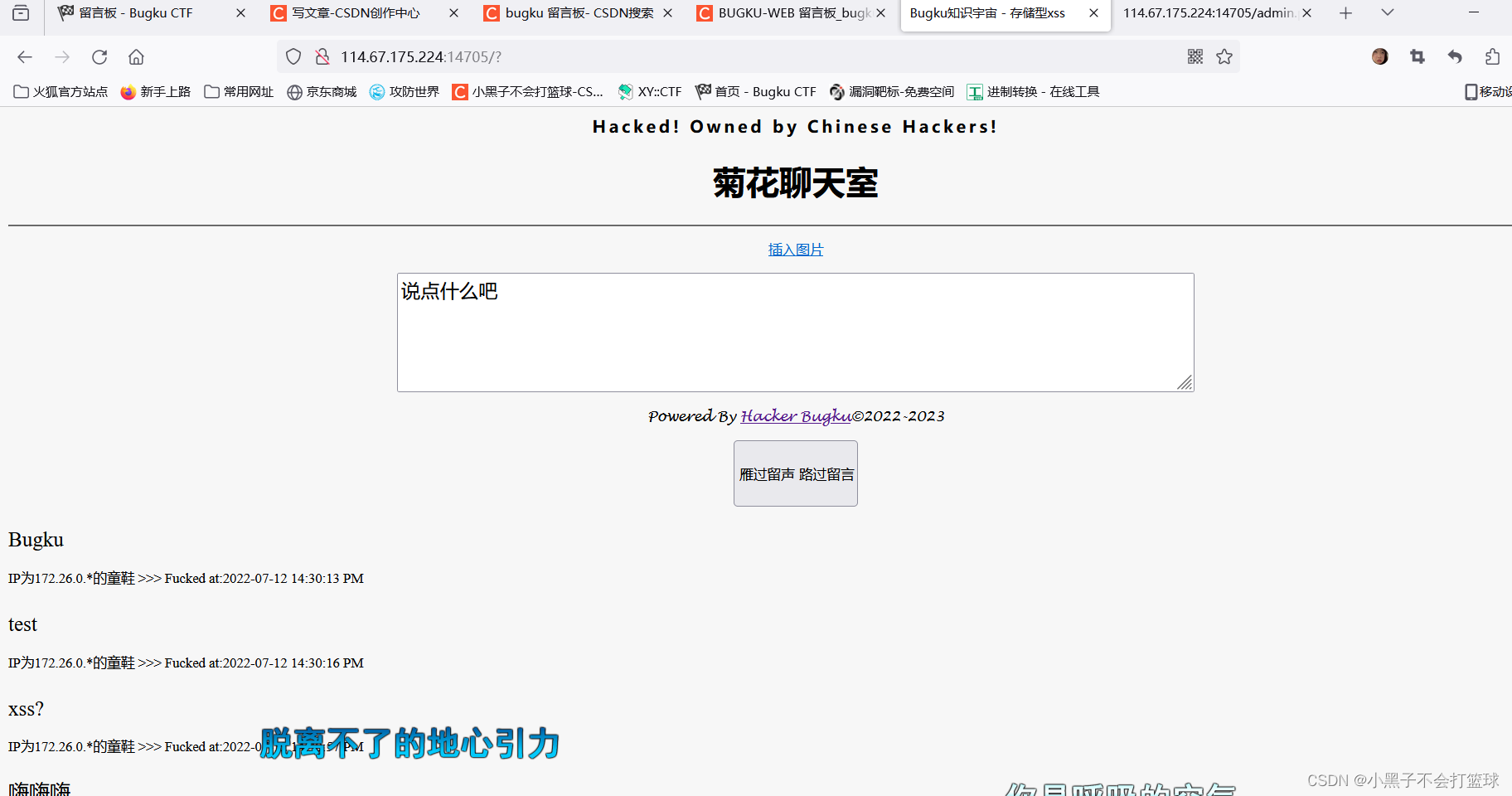Expand the list all tabs chevron
Screen dimensions: 1512x796
coord(1388,12)
